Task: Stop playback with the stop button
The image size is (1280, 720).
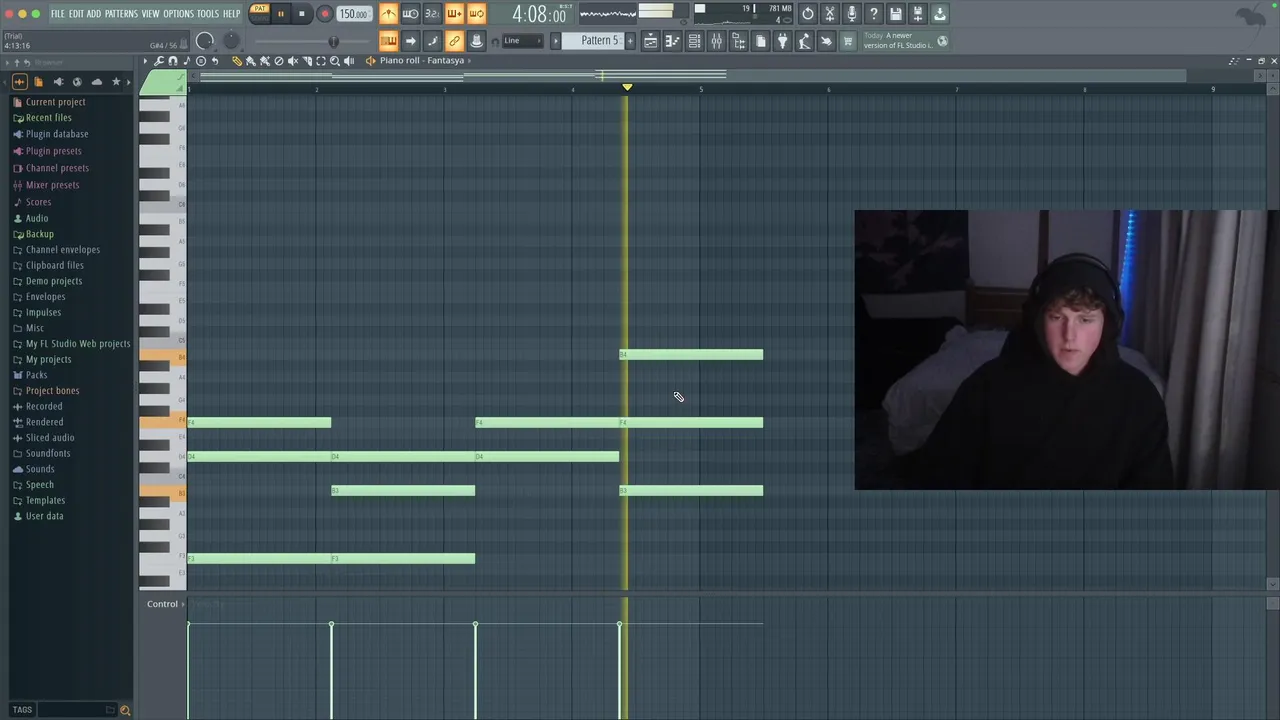Action: click(302, 14)
